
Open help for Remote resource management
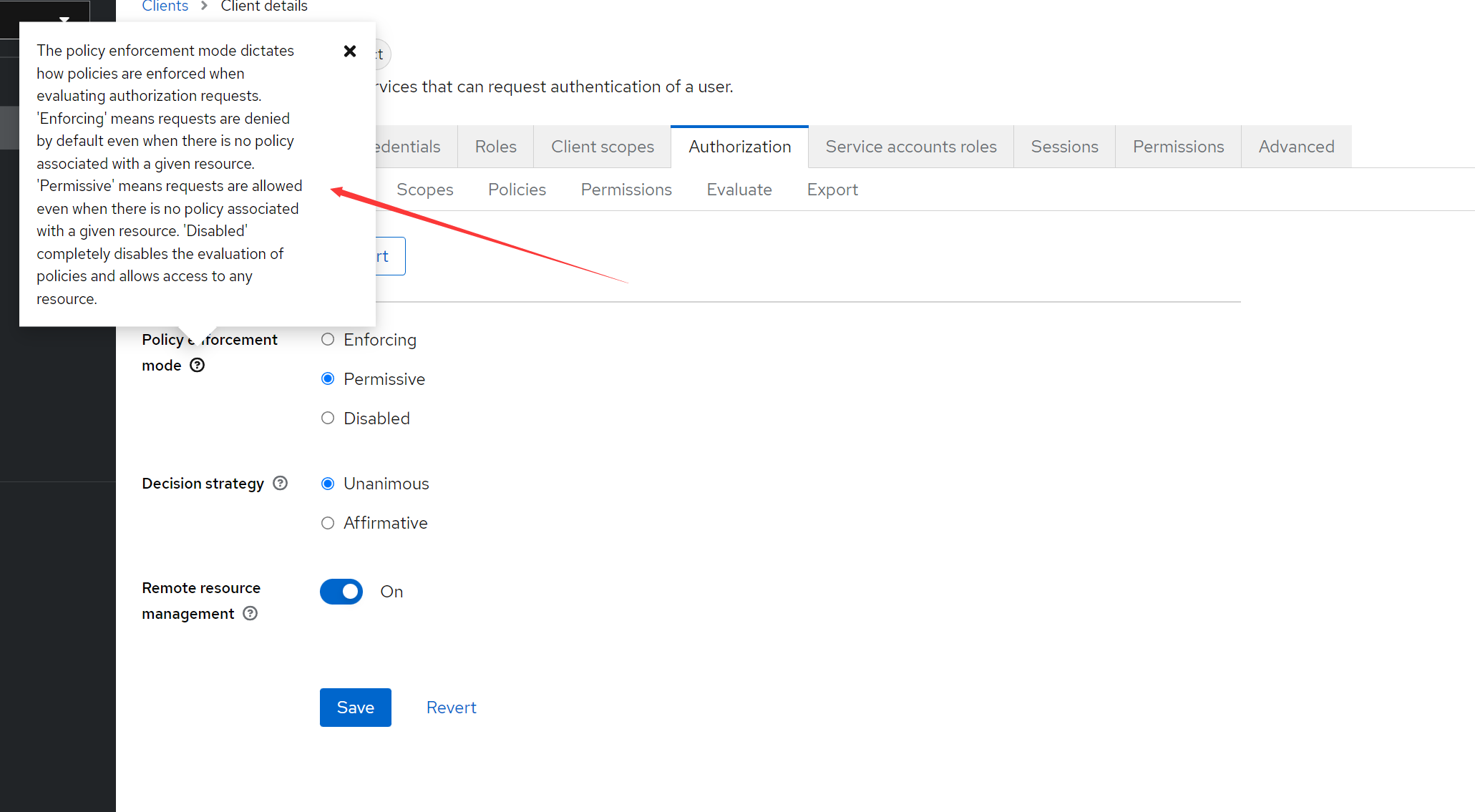click(250, 613)
